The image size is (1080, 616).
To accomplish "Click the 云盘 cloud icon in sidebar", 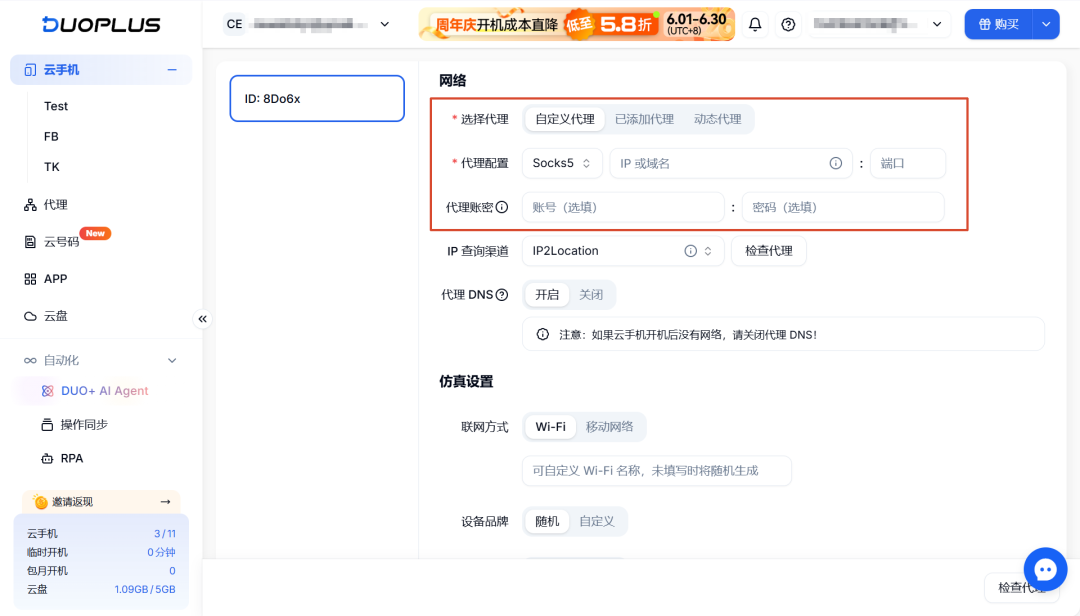I will 30,316.
